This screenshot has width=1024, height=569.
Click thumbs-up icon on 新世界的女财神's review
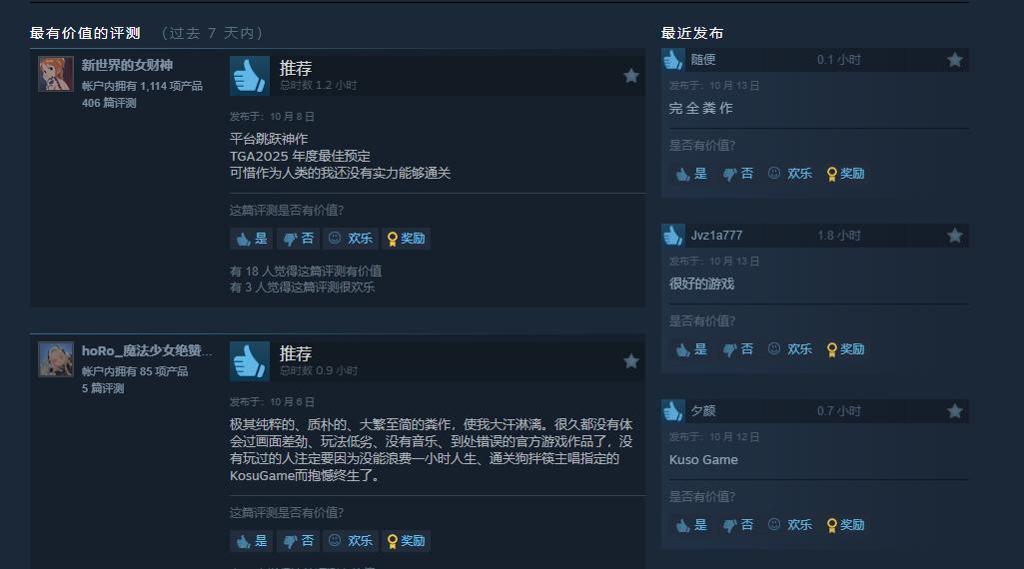[x=249, y=76]
